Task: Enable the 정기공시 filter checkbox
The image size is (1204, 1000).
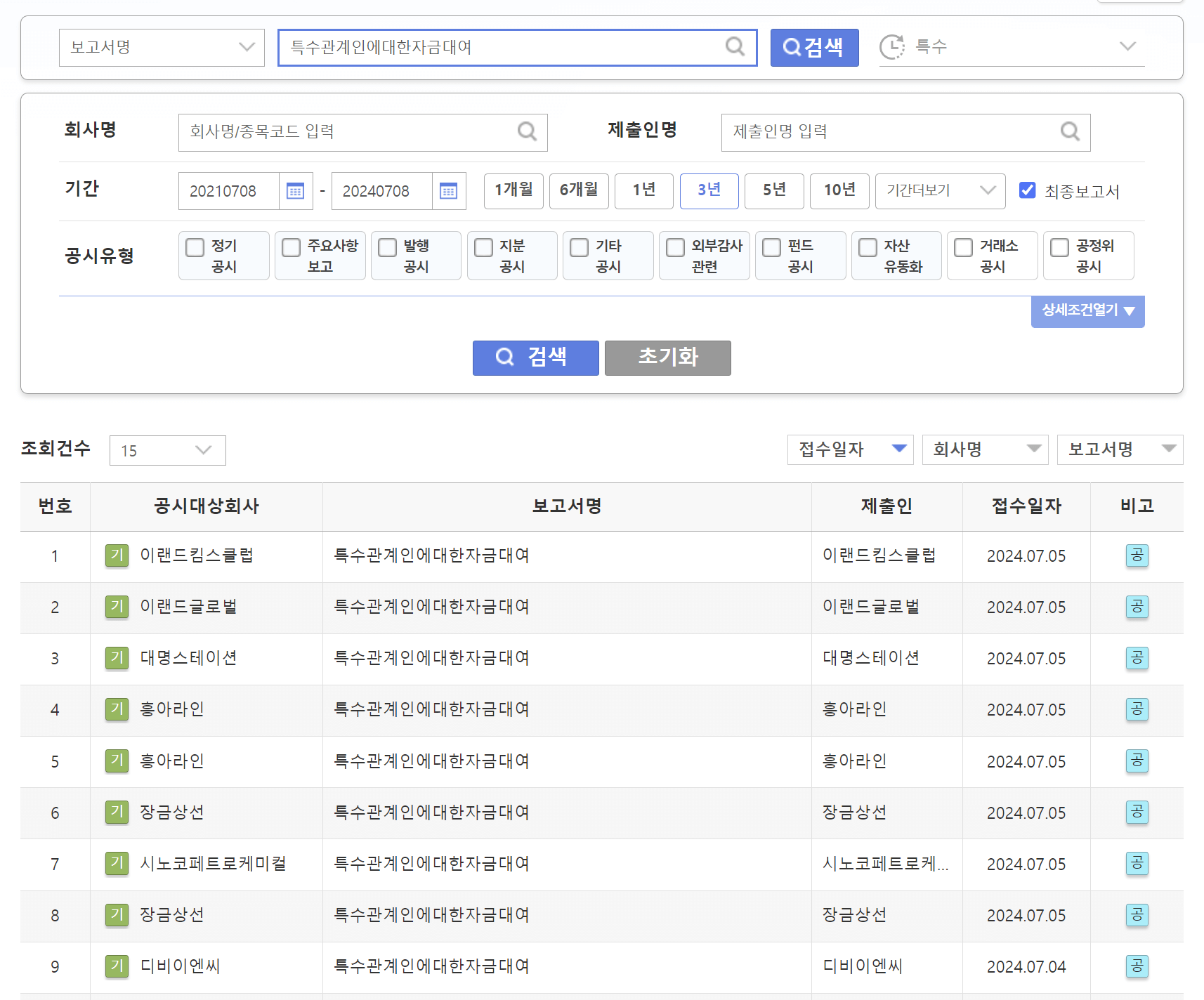Action: click(195, 247)
